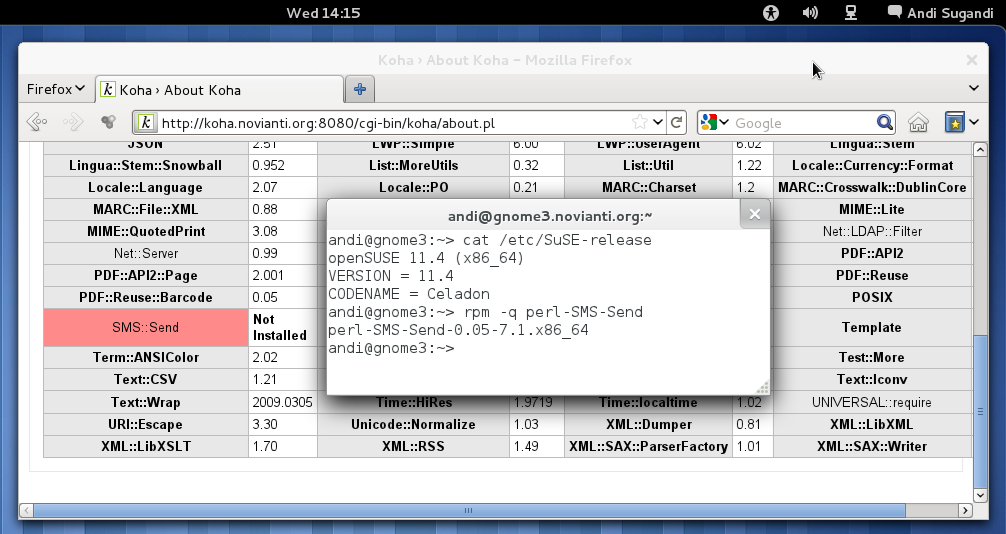Bookmark this page with the star
Image resolution: width=1006 pixels, height=534 pixels.
(x=640, y=123)
